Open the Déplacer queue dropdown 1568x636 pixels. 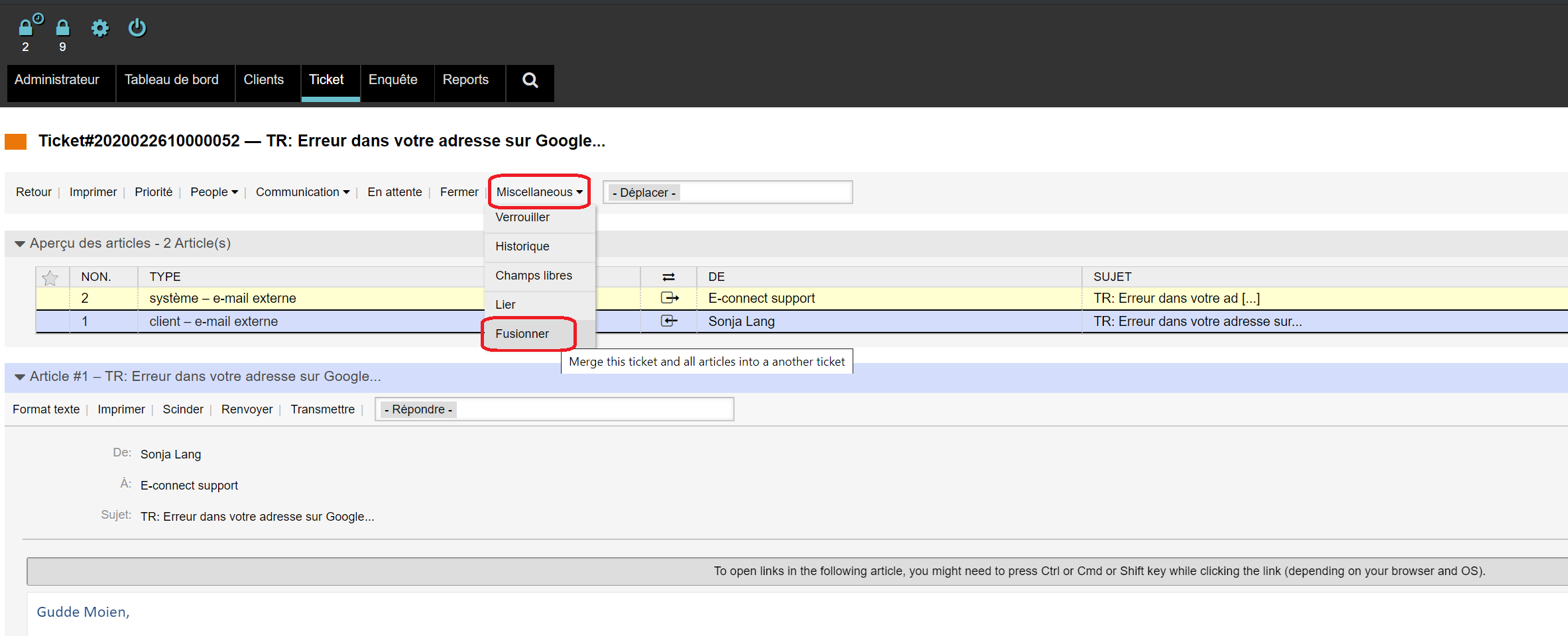(x=727, y=193)
